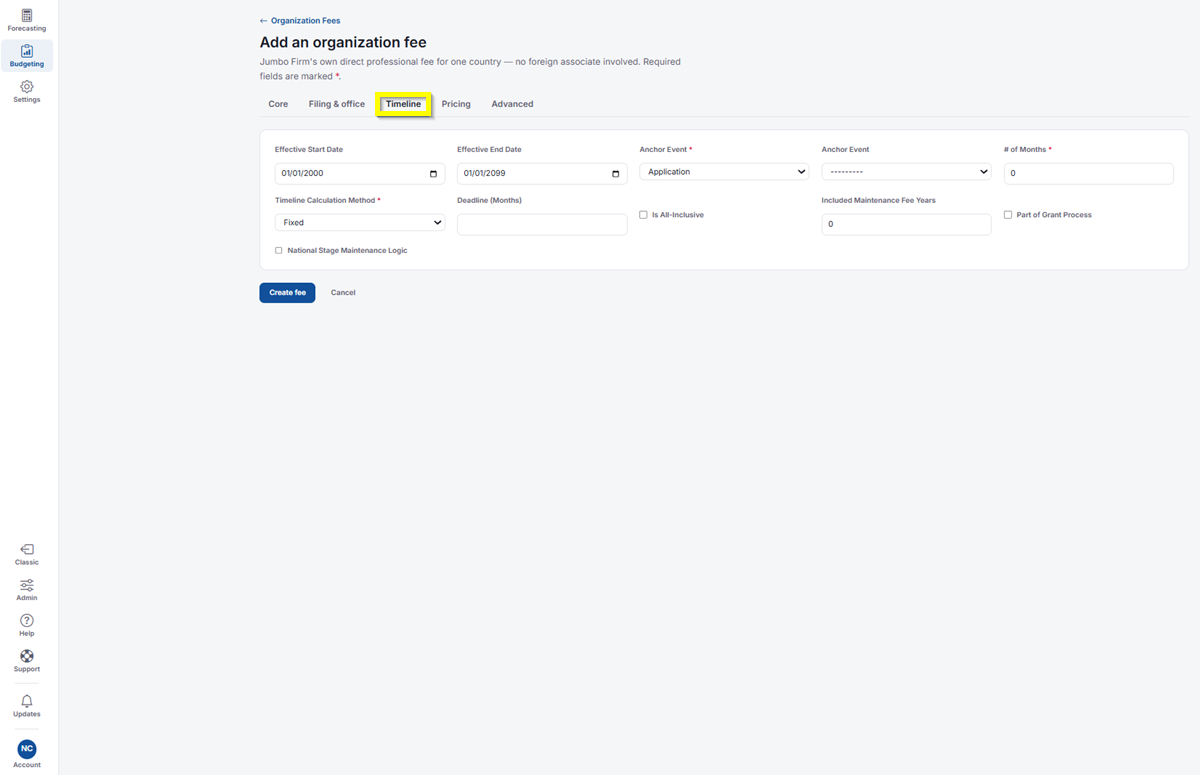Switch to the Classic view
The height and width of the screenshot is (775, 1200).
pyautogui.click(x=27, y=555)
